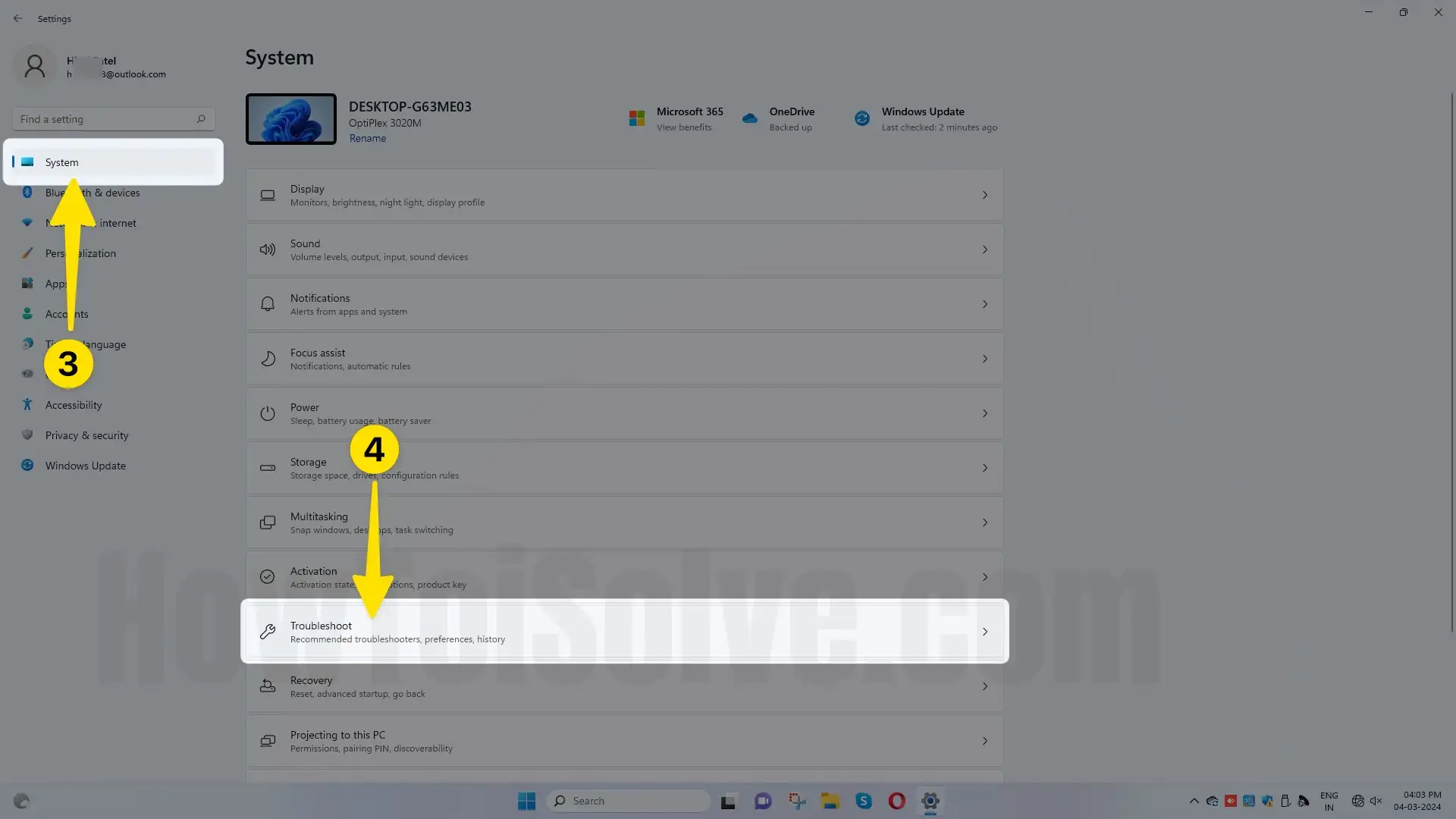Click the desktop wallpaper thumbnail of the PC
This screenshot has width=1456, height=819.
(291, 119)
